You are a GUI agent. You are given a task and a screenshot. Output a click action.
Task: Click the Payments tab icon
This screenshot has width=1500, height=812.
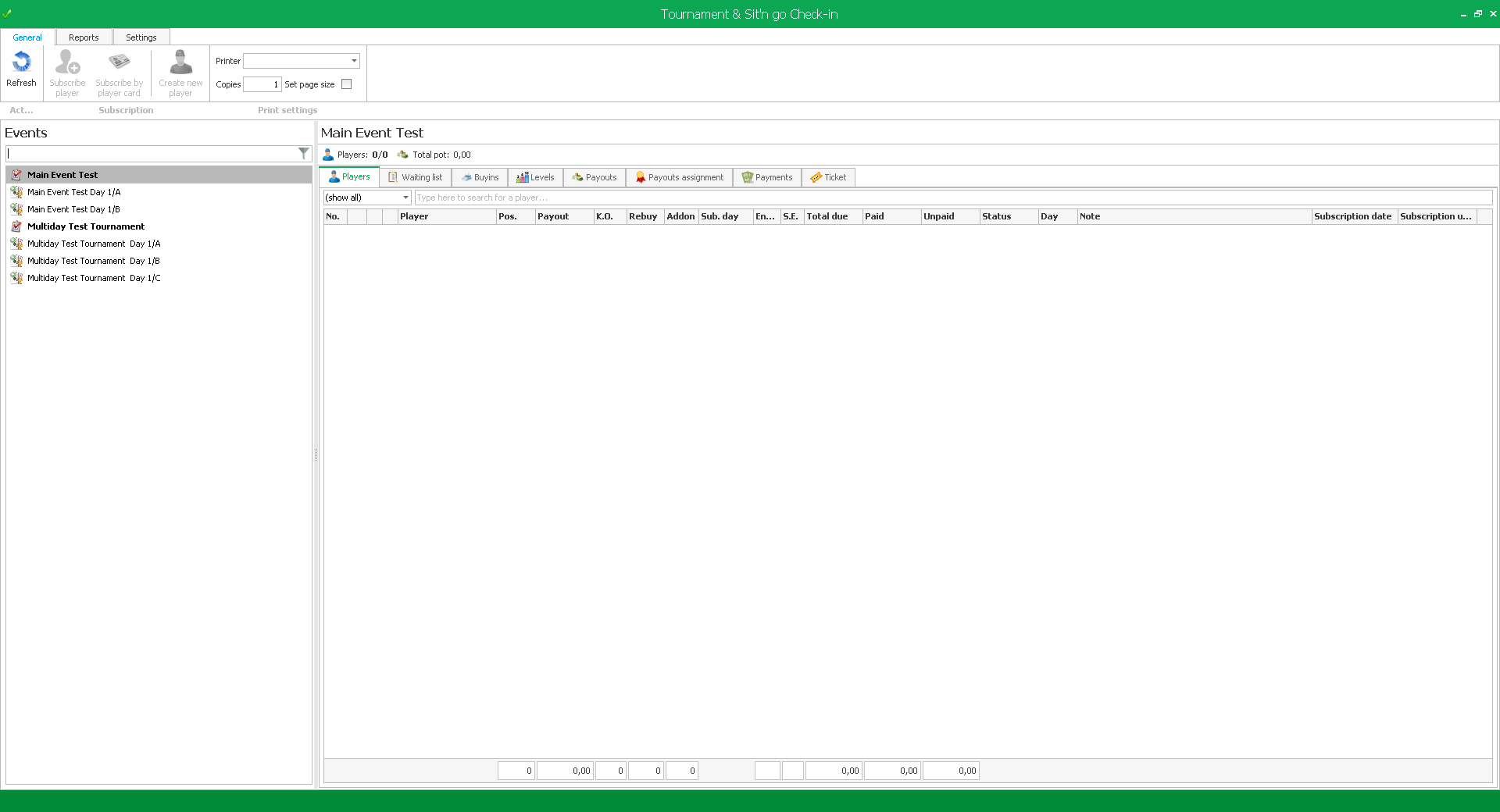pyautogui.click(x=747, y=177)
